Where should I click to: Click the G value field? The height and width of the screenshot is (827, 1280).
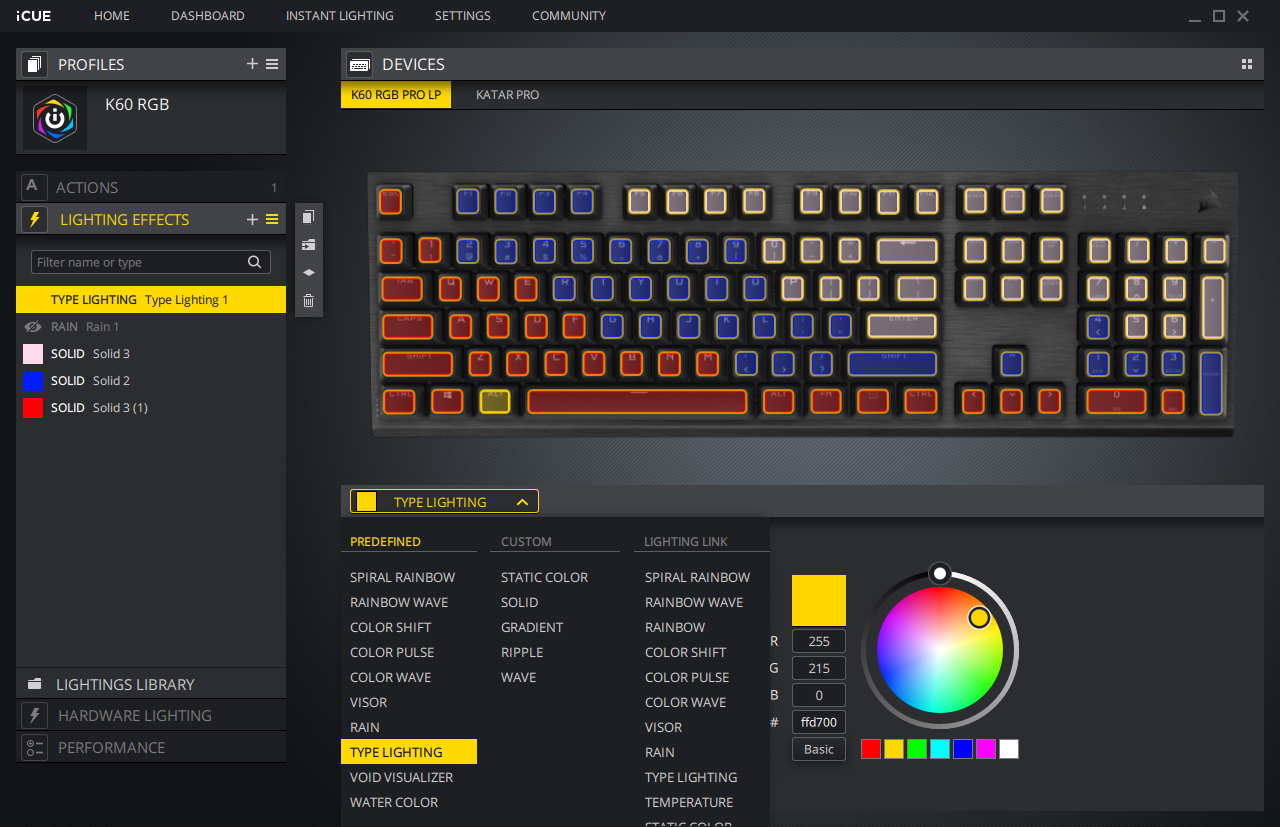(819, 668)
